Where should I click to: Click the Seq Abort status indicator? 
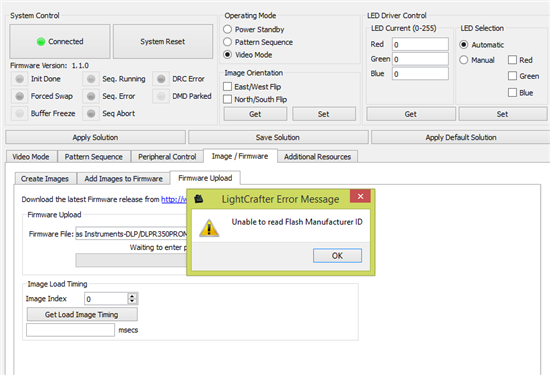click(91, 113)
